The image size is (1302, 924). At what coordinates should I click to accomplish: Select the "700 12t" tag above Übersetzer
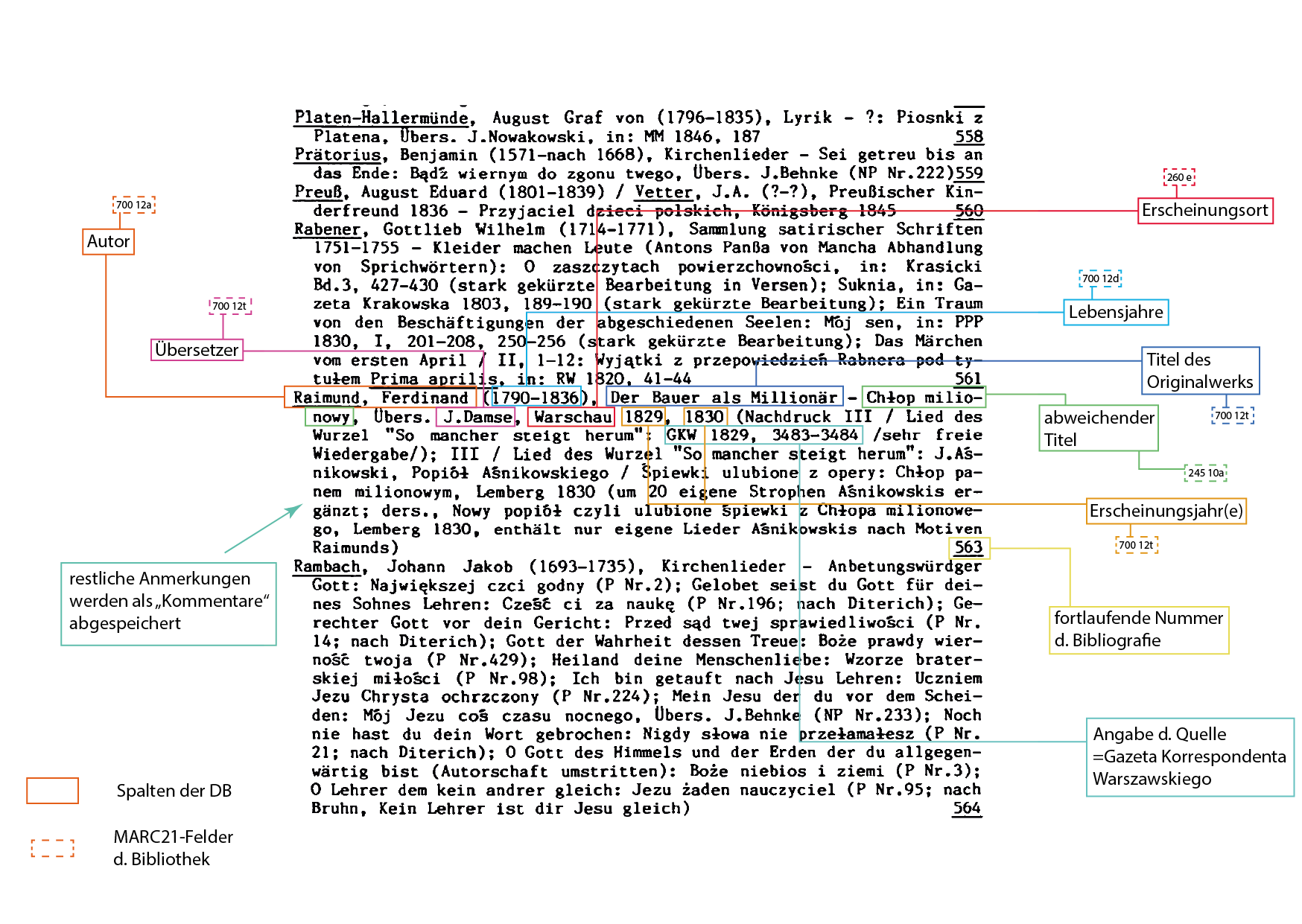click(230, 305)
